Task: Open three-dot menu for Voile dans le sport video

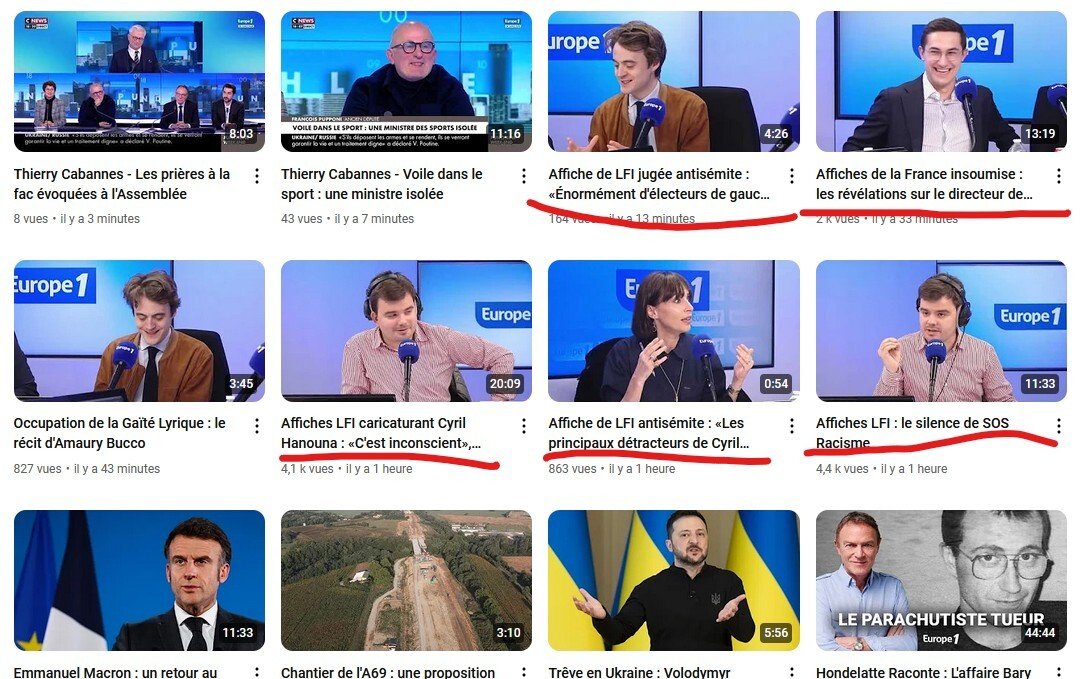Action: click(524, 176)
